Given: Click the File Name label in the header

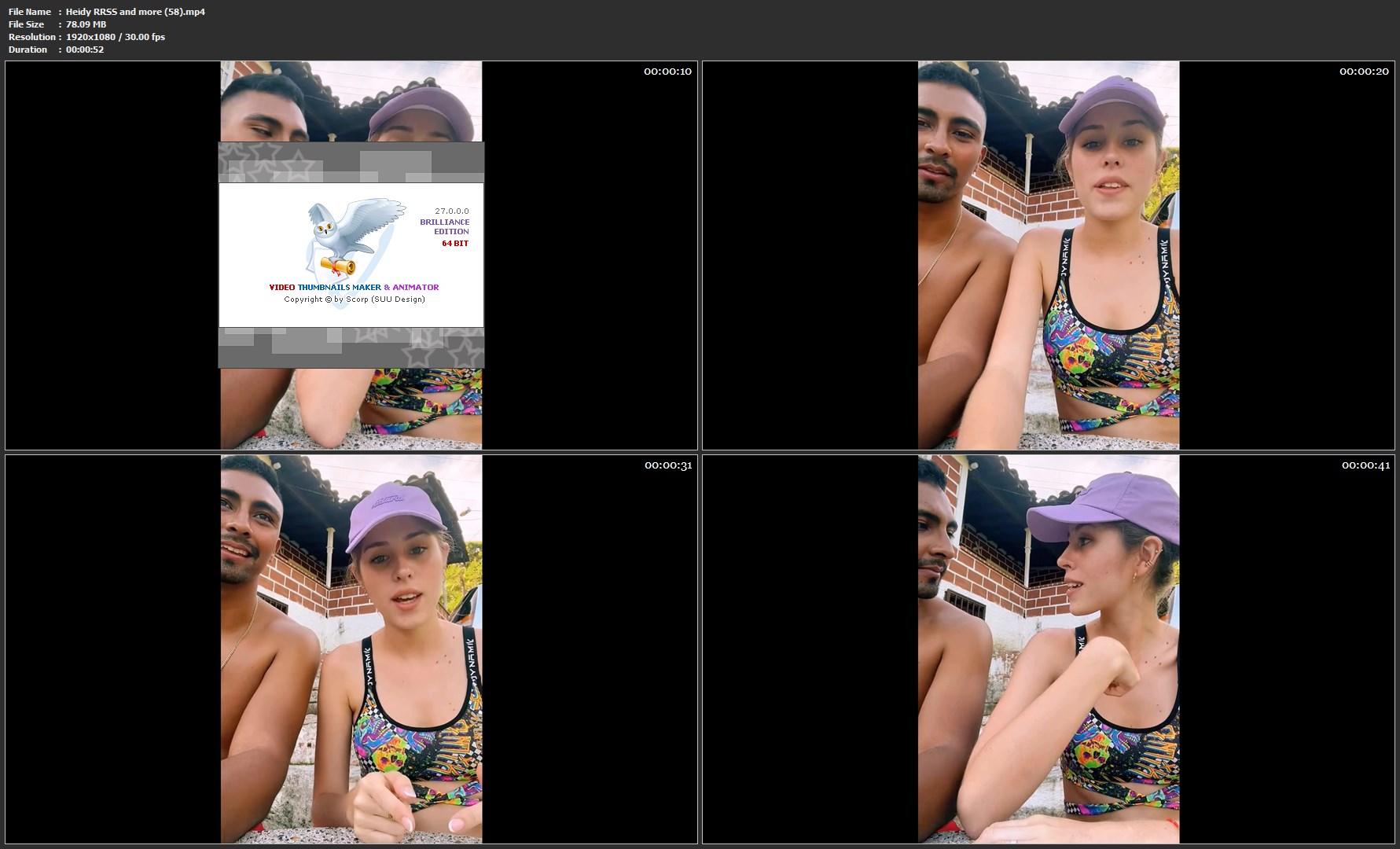Looking at the screenshot, I should pyautogui.click(x=30, y=12).
